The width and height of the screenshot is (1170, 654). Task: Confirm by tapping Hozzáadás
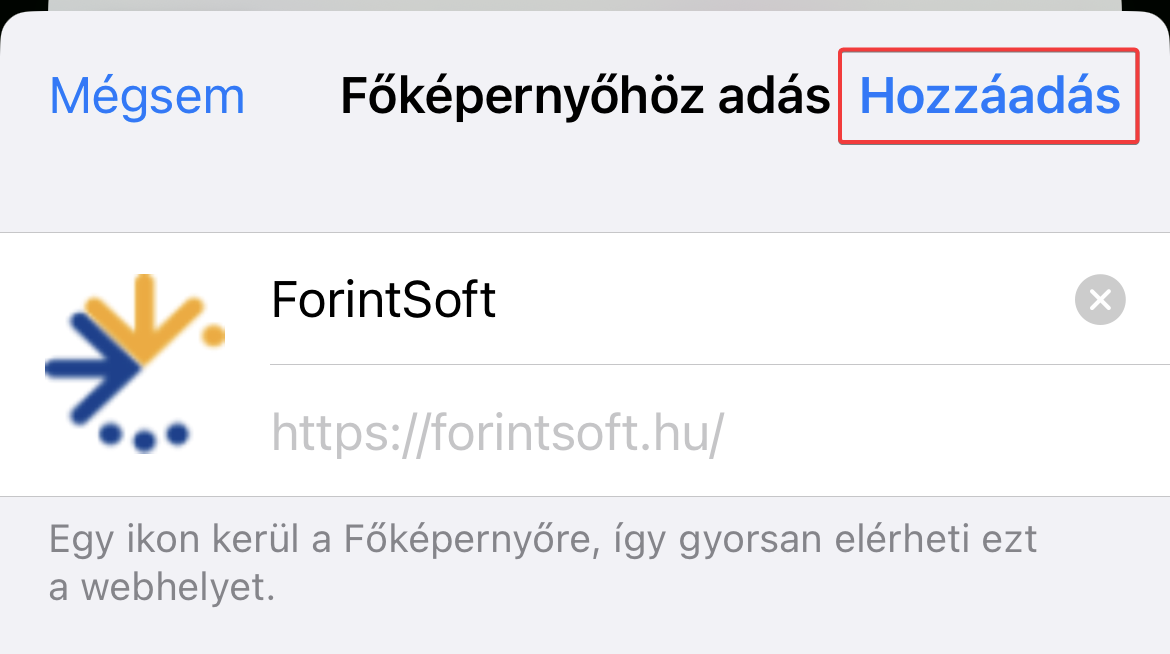(989, 96)
